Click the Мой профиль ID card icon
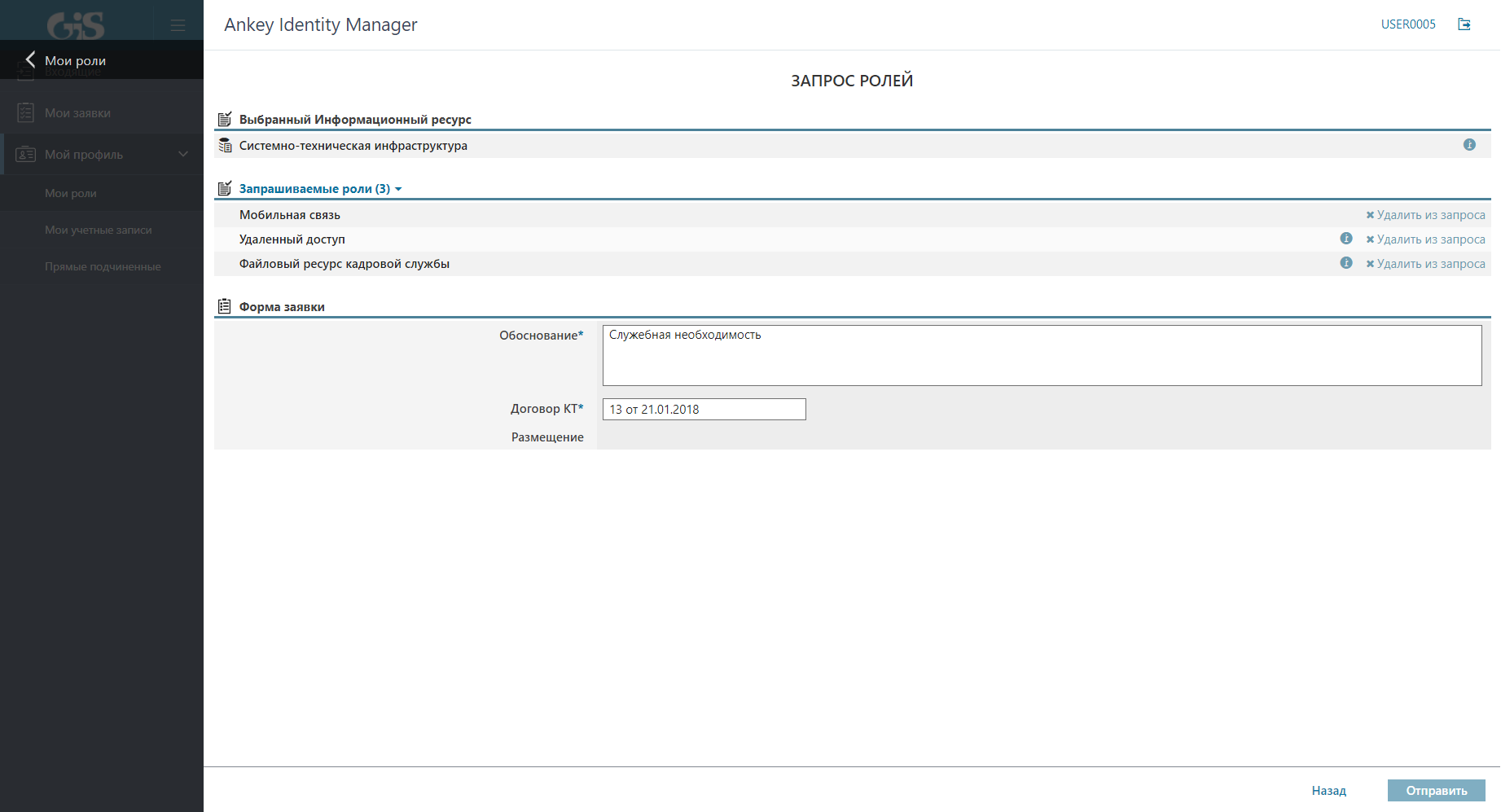 click(25, 155)
